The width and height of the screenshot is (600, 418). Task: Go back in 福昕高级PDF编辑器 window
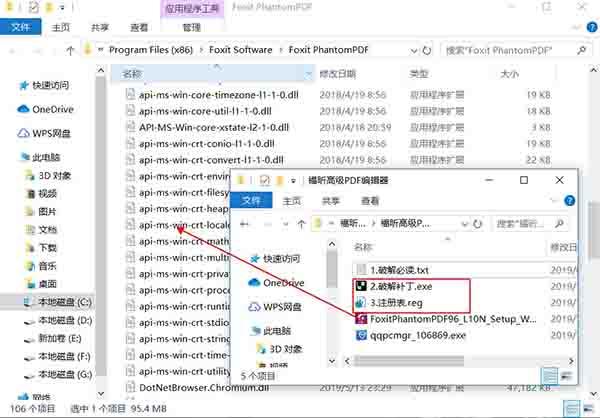245,224
